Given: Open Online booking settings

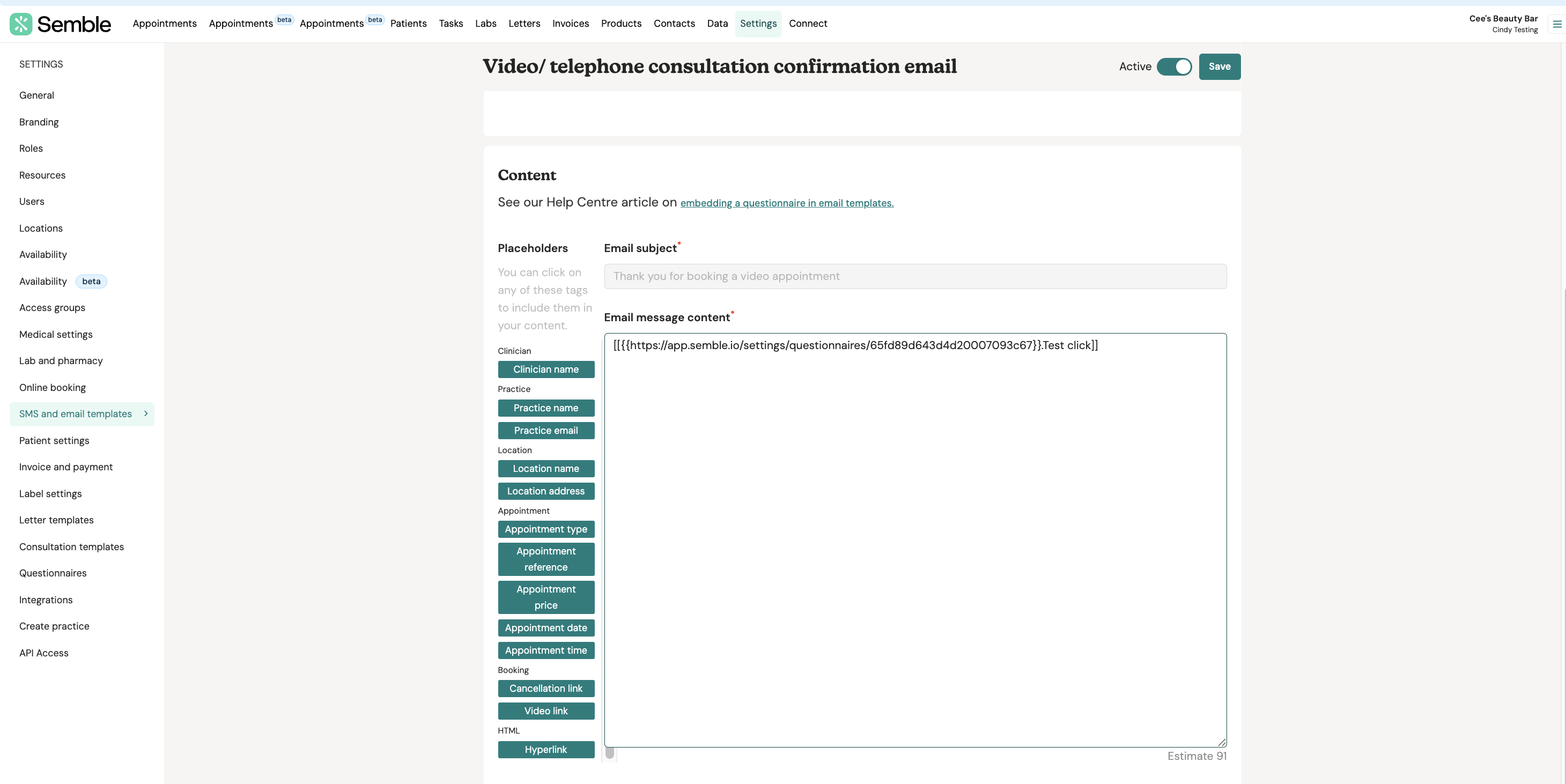Looking at the screenshot, I should [x=52, y=387].
